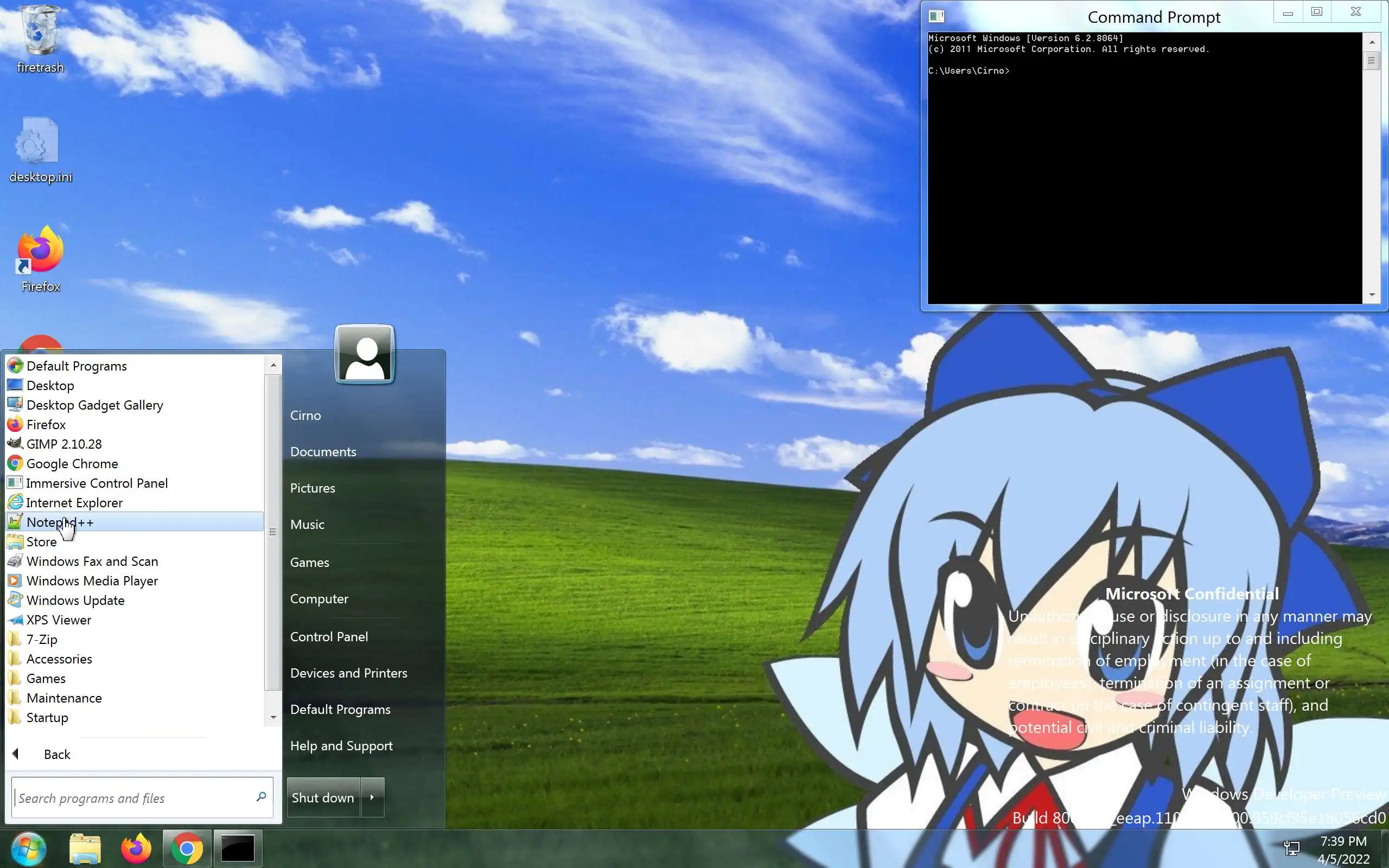Open GIMP 2.10.28 from programs list
Viewport: 1389px width, 868px height.
point(63,444)
